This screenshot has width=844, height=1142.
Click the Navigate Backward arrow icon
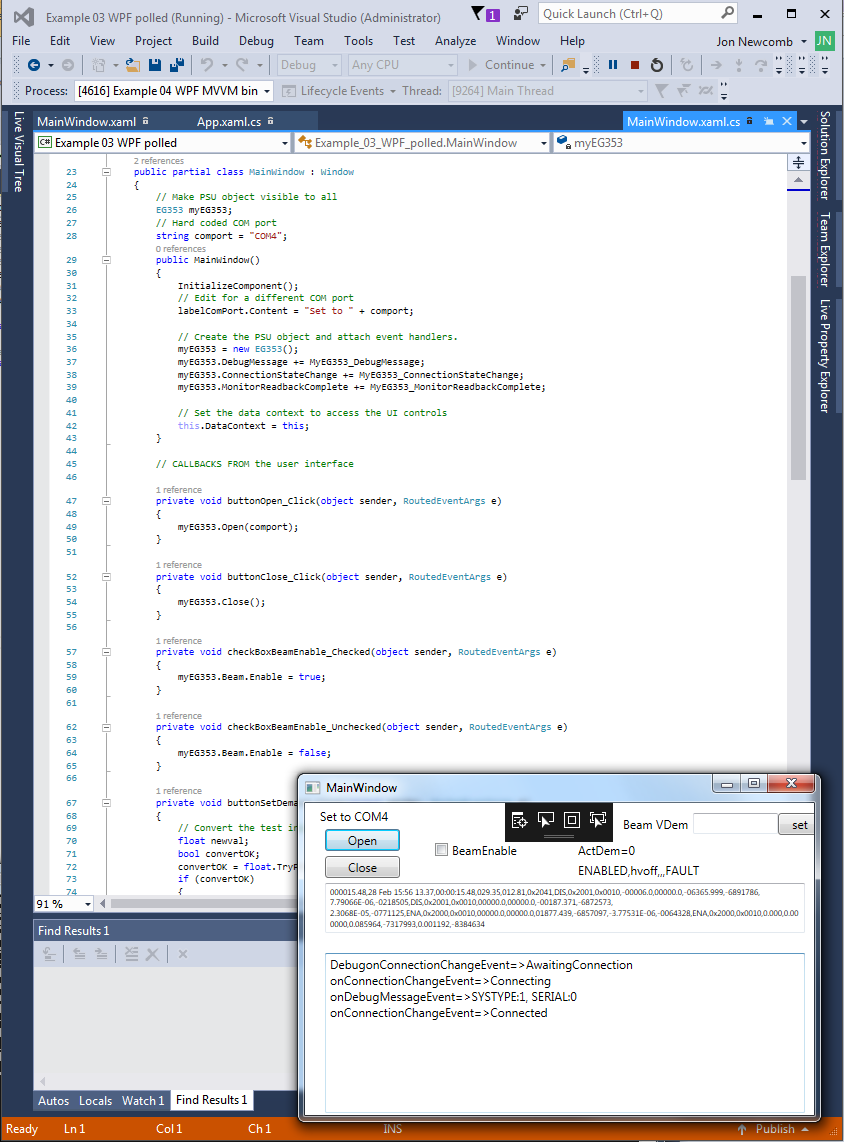point(33,66)
